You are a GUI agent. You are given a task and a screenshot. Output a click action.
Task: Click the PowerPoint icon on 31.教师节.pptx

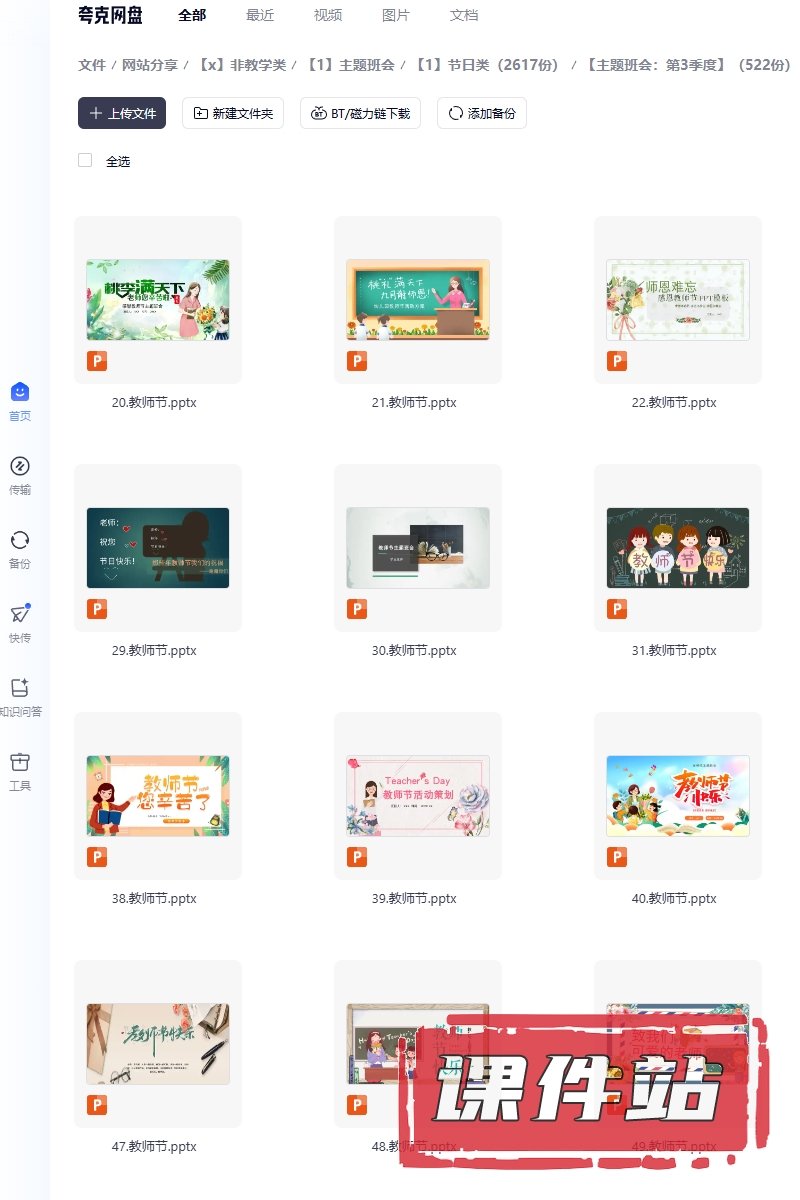click(617, 609)
